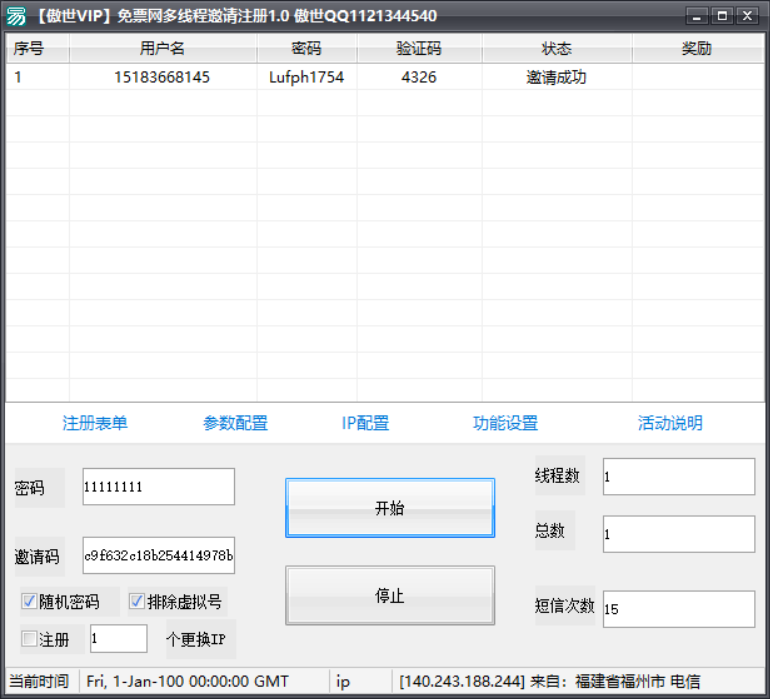Switch to the 参数配置 tab
This screenshot has width=770, height=699.
(x=235, y=423)
